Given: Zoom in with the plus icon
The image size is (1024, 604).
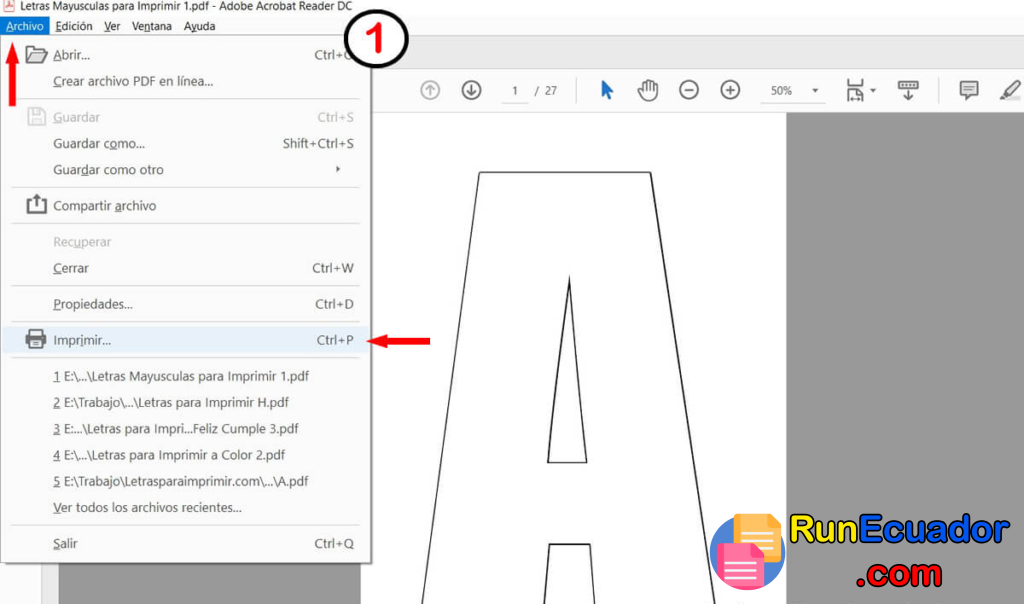Looking at the screenshot, I should click(x=729, y=90).
